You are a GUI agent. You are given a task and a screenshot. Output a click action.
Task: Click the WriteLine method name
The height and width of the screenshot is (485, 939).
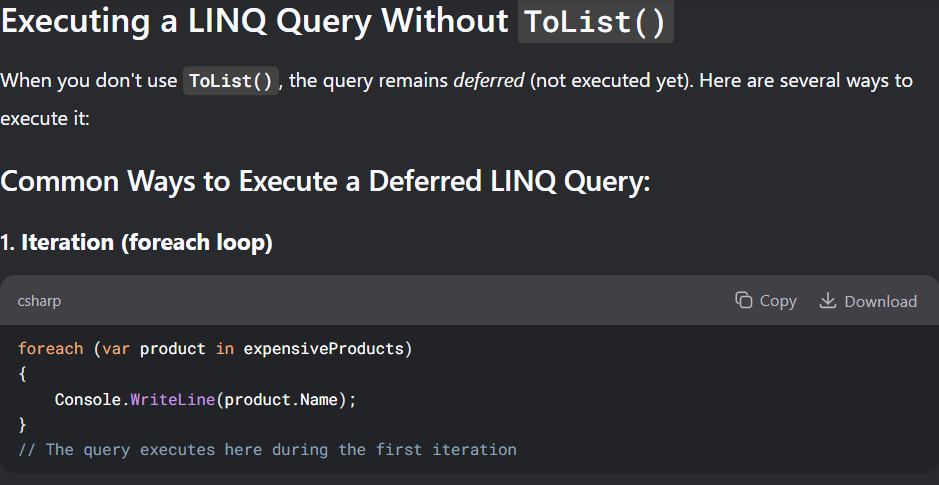(x=172, y=399)
